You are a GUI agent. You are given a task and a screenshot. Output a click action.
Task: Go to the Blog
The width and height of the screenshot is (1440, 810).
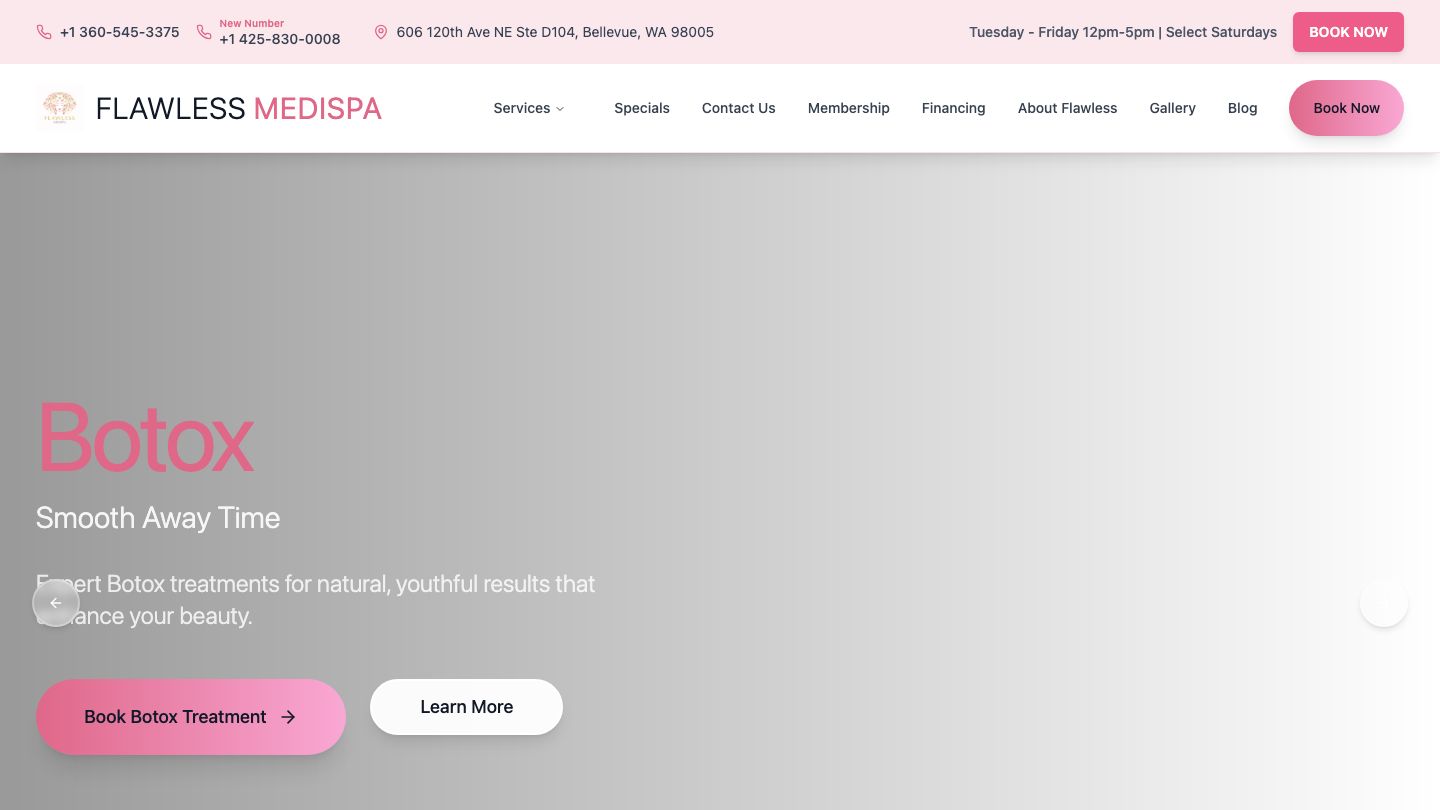pyautogui.click(x=1242, y=108)
